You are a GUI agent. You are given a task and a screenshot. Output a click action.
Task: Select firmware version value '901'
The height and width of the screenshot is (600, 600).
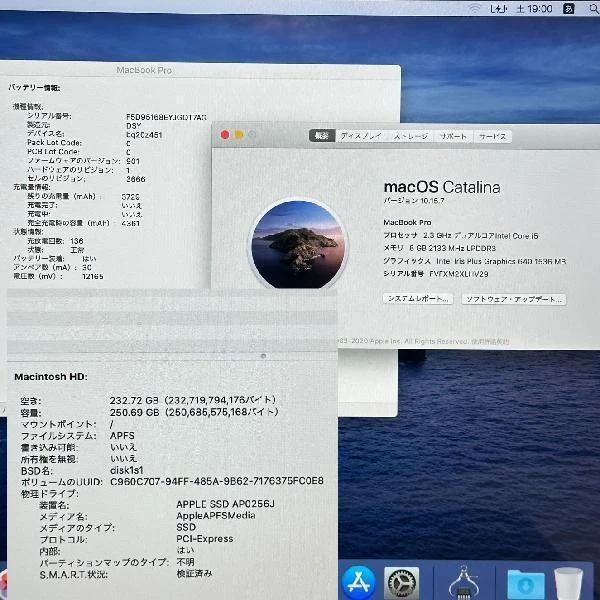pyautogui.click(x=133, y=161)
